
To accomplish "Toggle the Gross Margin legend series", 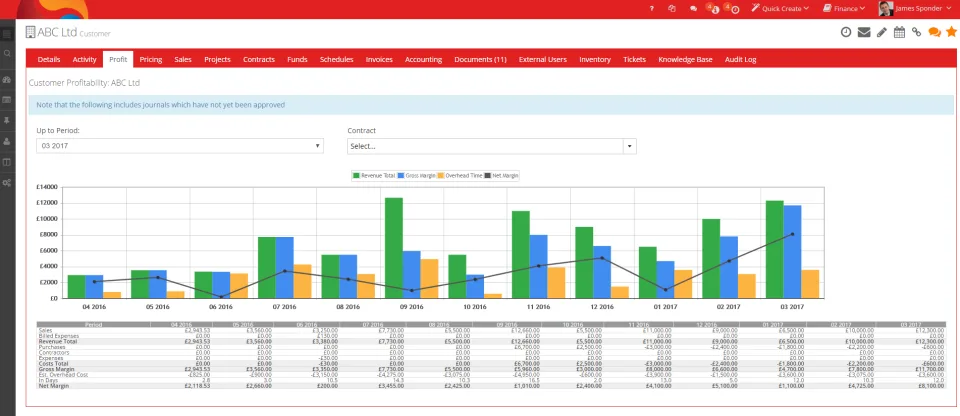I will (x=416, y=175).
